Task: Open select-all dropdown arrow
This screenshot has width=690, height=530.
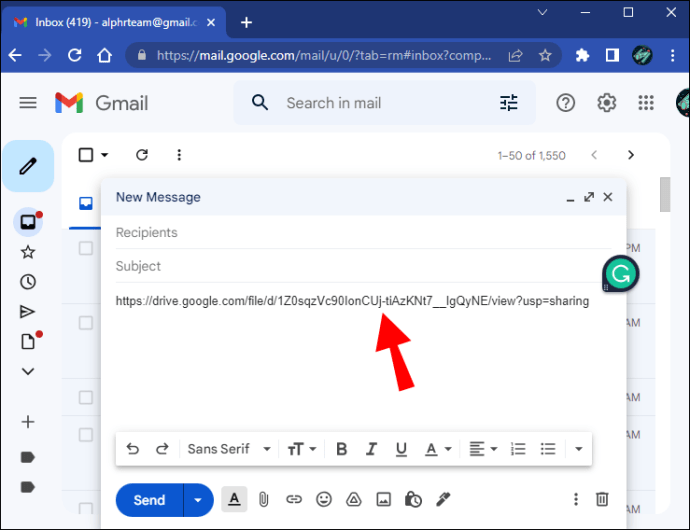Action: click(x=104, y=155)
